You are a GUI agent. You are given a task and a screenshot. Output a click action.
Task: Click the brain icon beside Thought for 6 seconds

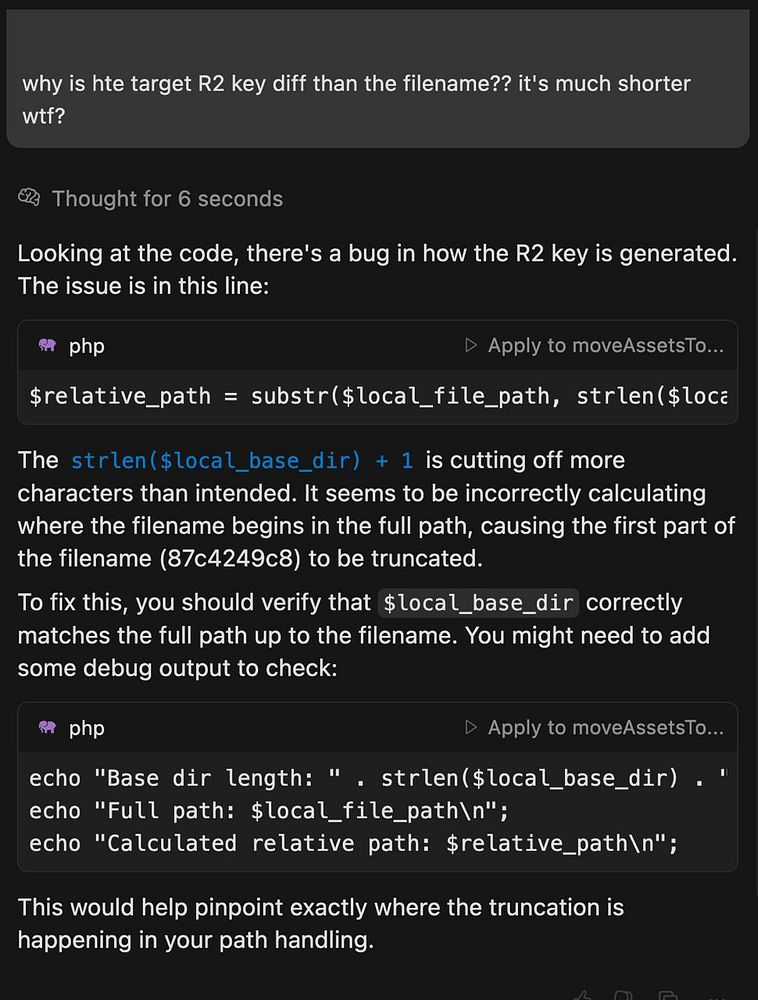28,198
